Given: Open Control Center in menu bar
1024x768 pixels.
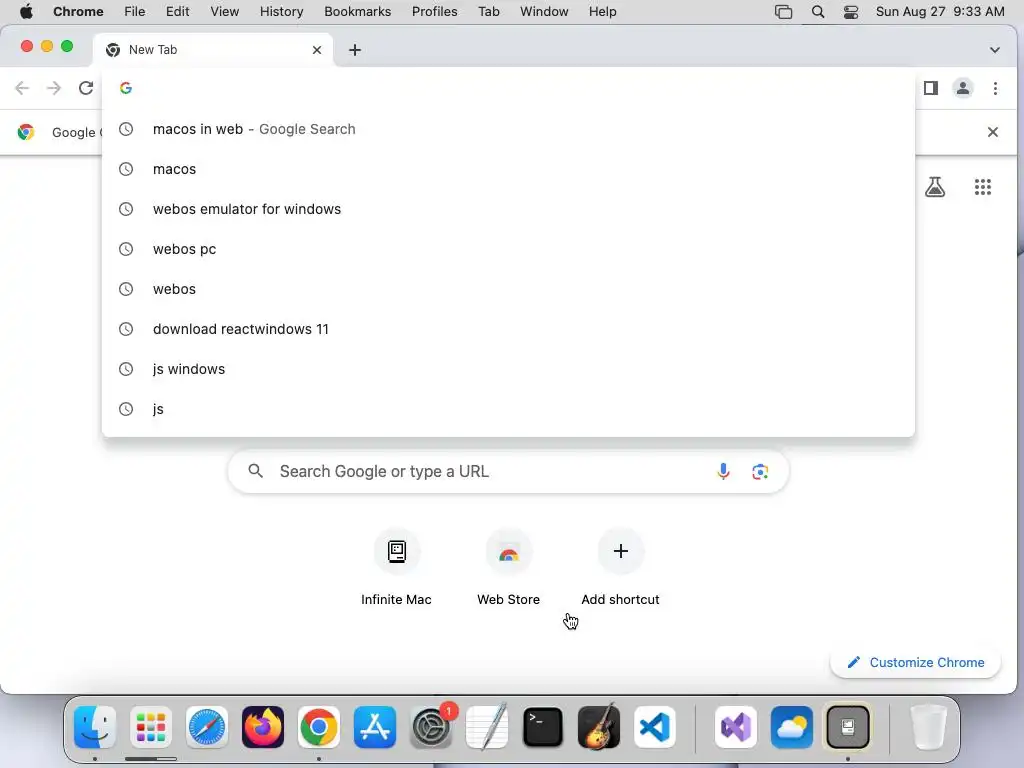Looking at the screenshot, I should [x=851, y=12].
